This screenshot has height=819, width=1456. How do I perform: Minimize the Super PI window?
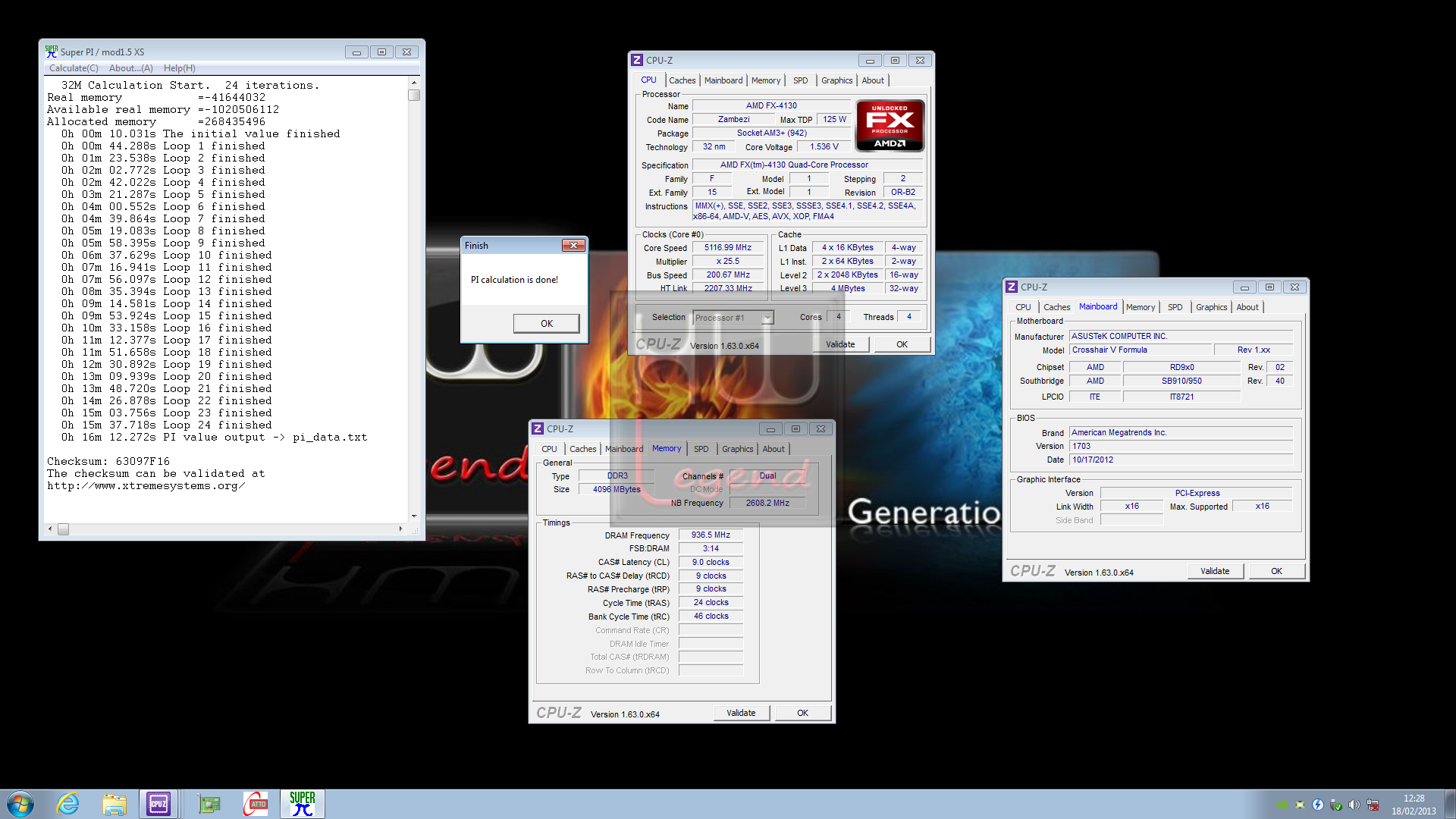(356, 52)
